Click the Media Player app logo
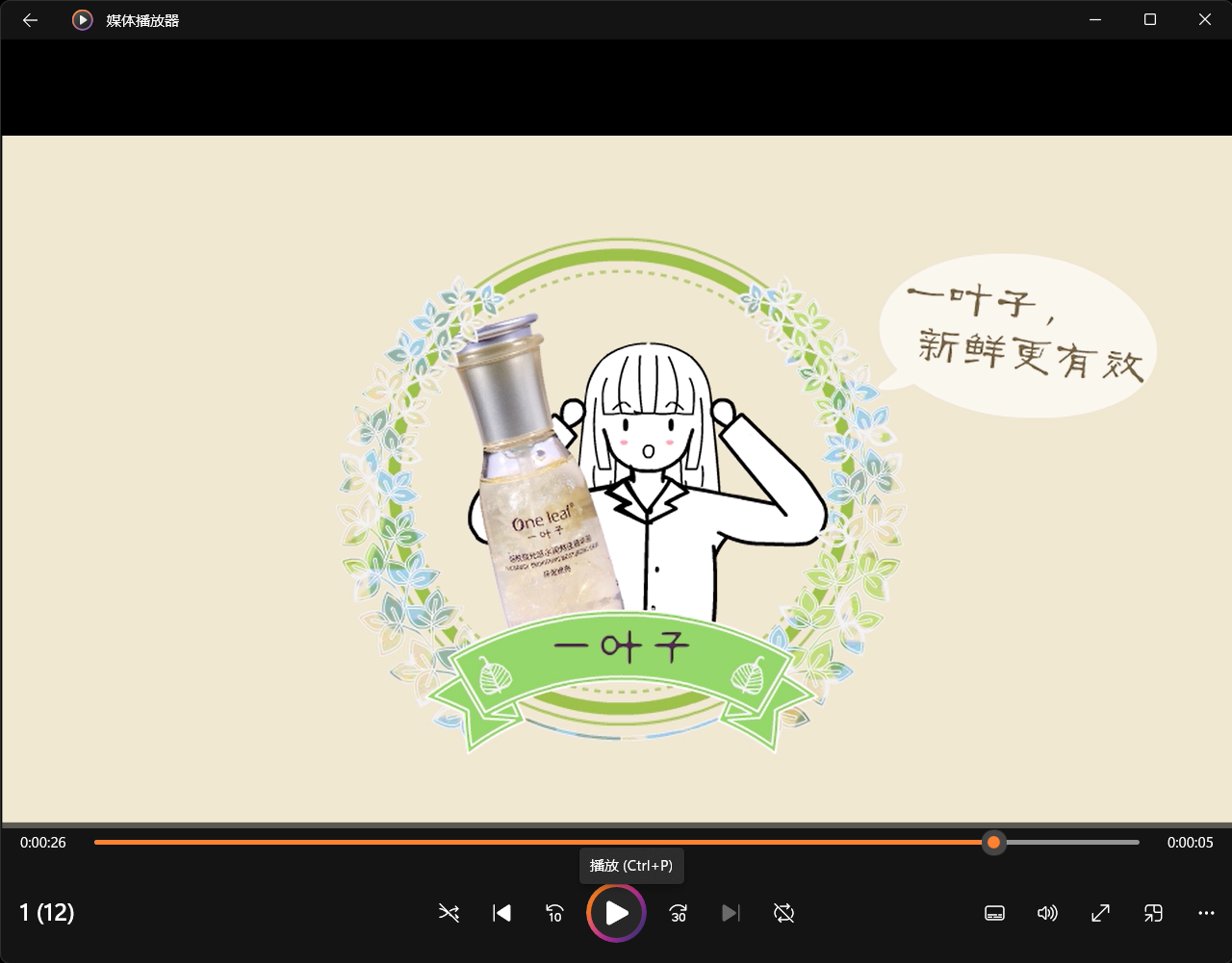 (x=83, y=20)
